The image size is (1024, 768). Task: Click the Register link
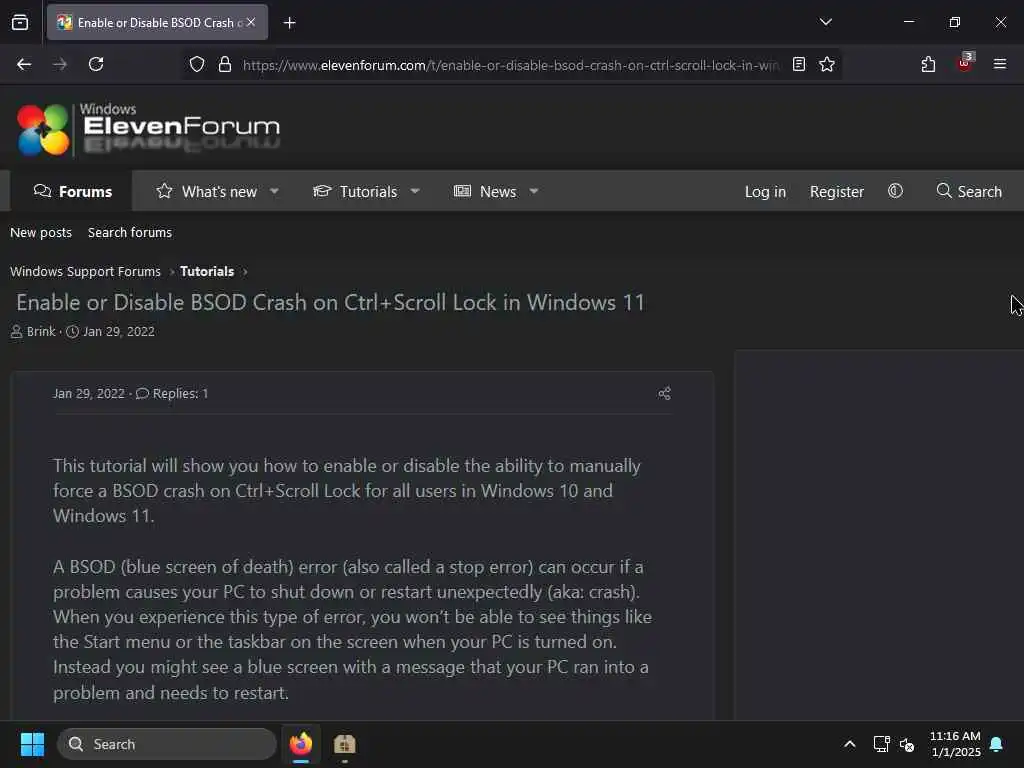(x=837, y=191)
